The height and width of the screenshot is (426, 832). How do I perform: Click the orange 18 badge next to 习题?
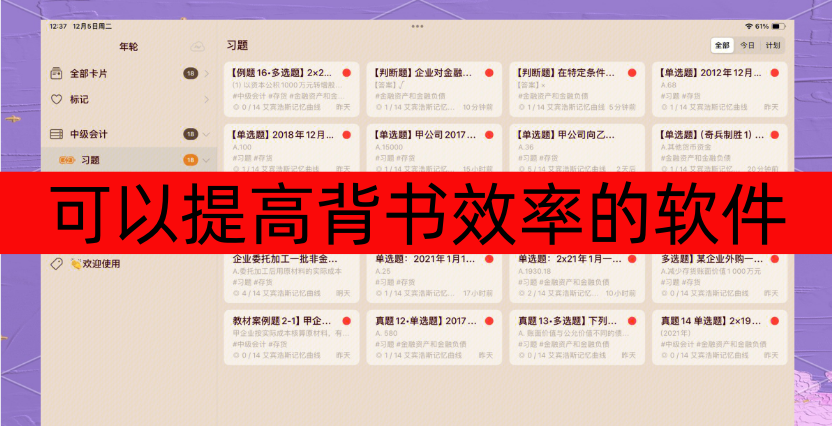click(190, 160)
